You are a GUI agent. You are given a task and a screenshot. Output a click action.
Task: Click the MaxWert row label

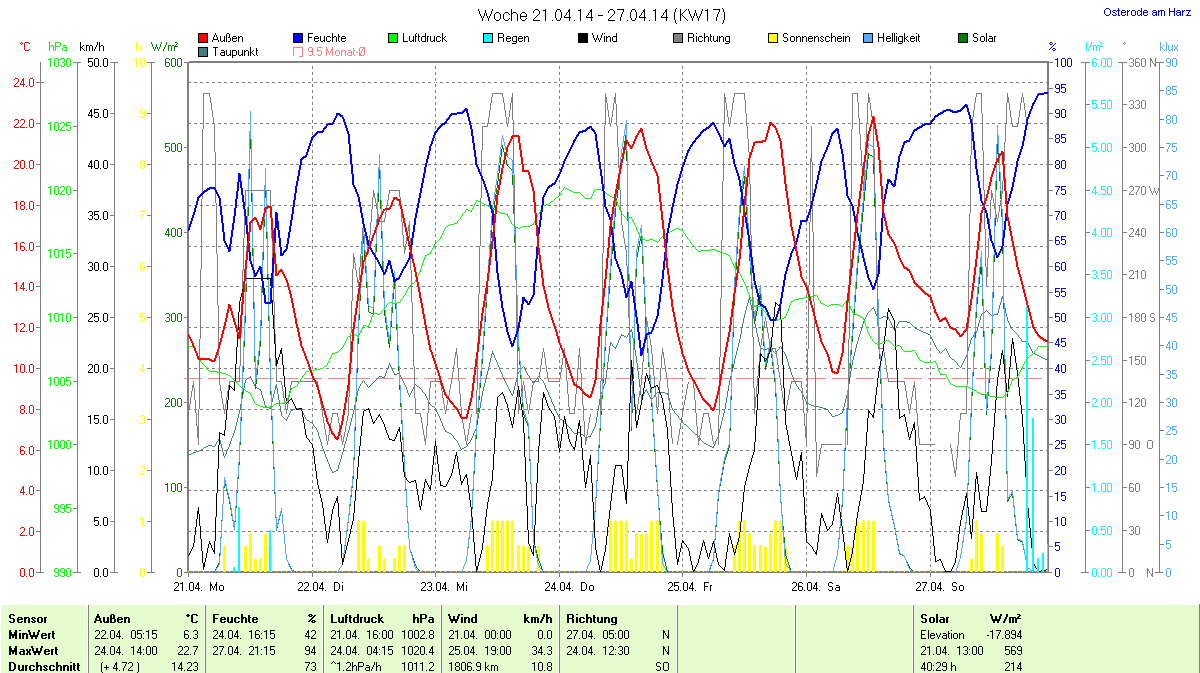(31, 651)
